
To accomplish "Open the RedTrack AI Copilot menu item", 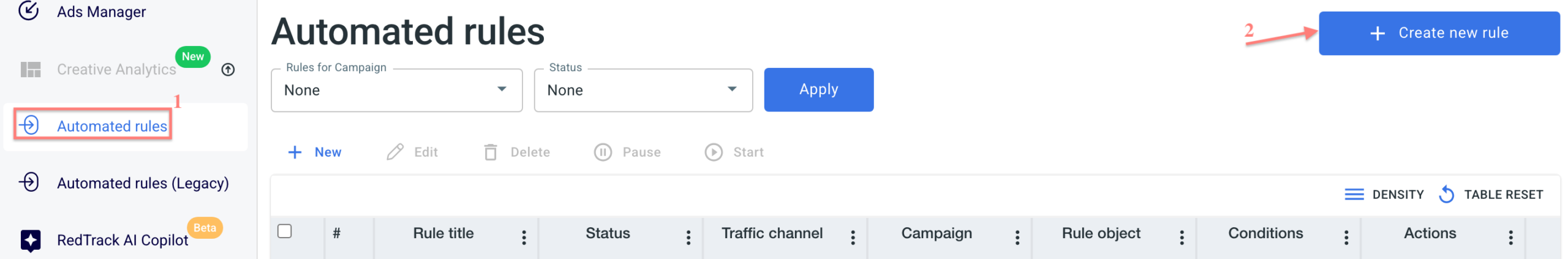I will [122, 240].
